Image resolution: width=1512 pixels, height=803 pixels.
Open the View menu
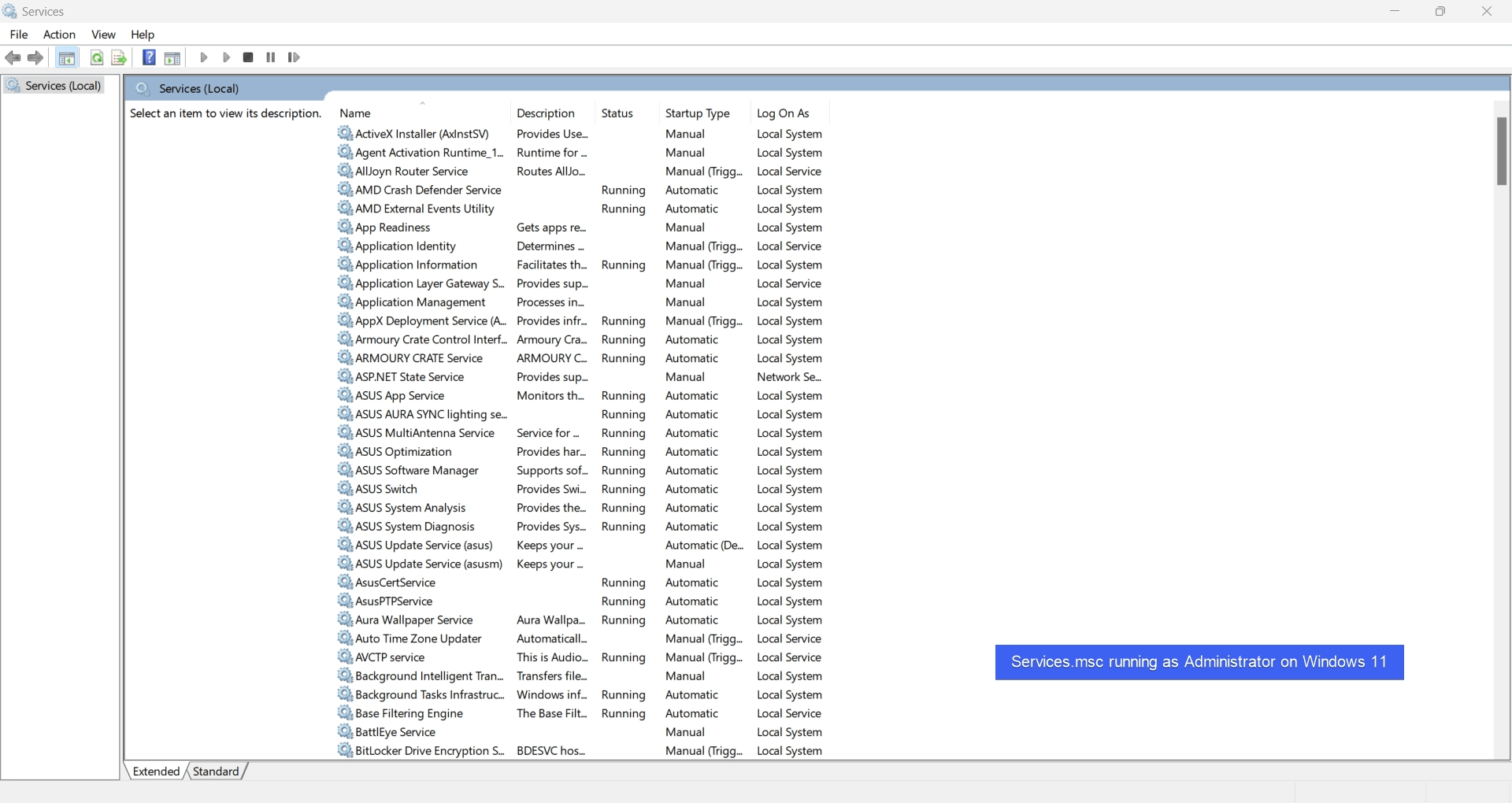(x=103, y=35)
